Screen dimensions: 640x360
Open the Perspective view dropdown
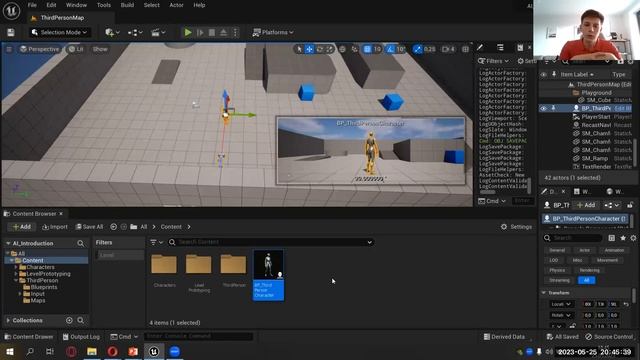click(40, 49)
